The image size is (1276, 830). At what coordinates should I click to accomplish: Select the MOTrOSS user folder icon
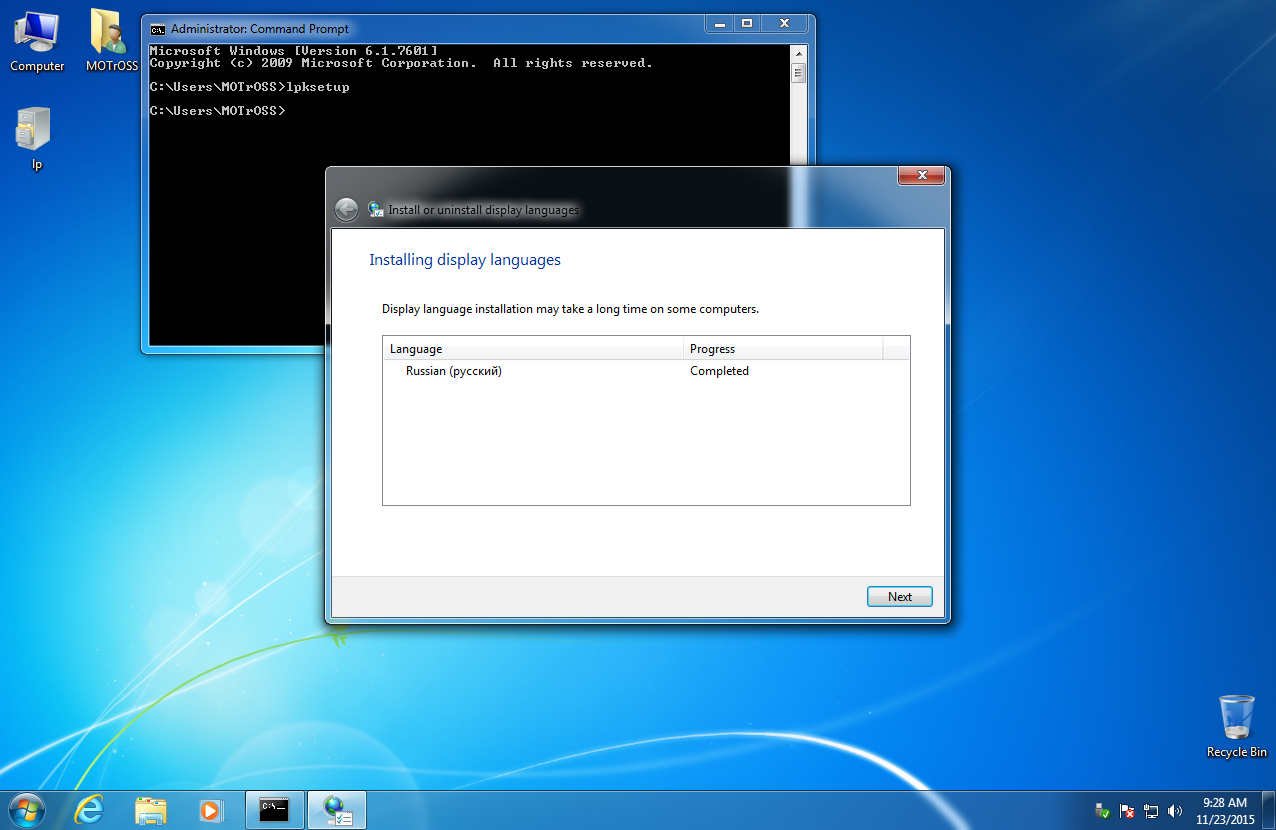click(111, 42)
